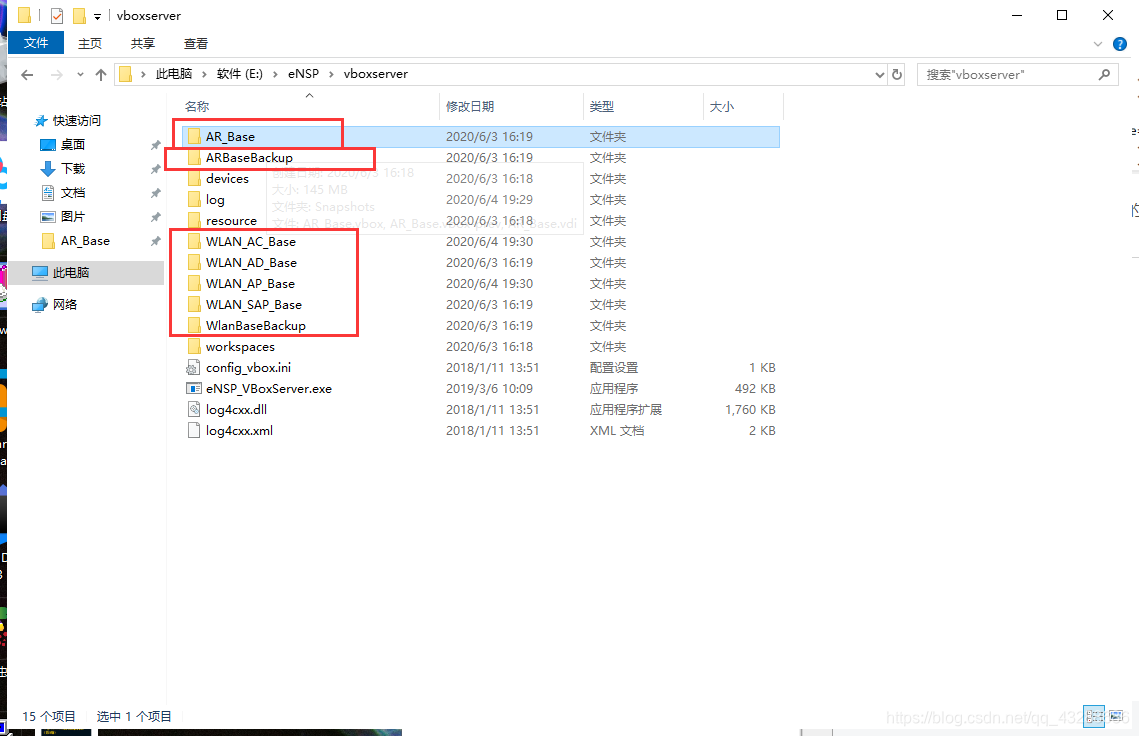Select the WLAN_SAP_Base folder icon

click(194, 305)
